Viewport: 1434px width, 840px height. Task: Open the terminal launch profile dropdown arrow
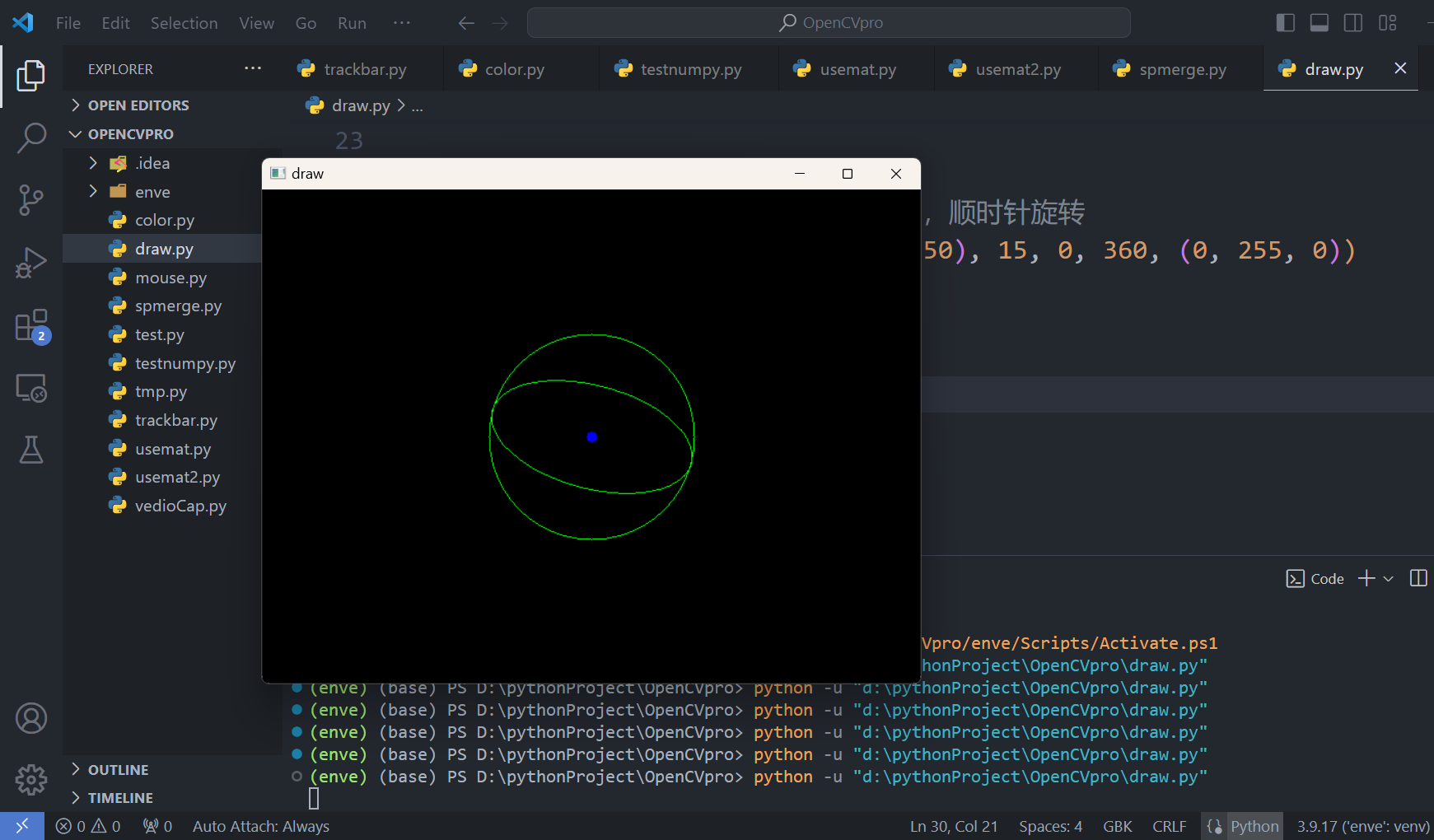coord(1388,579)
